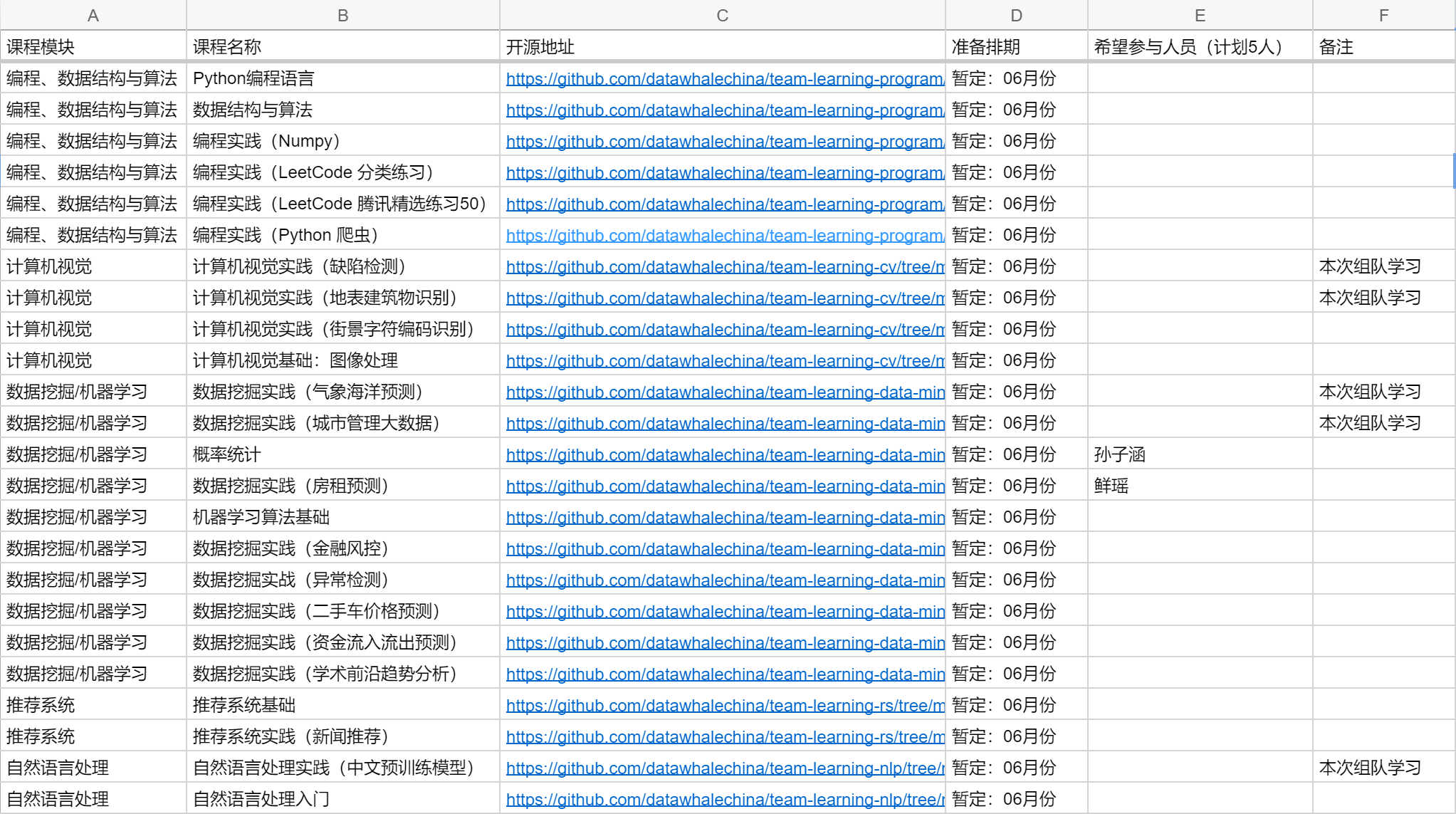Open link in 计算机视觉实践(缺陷检测) row

(724, 267)
